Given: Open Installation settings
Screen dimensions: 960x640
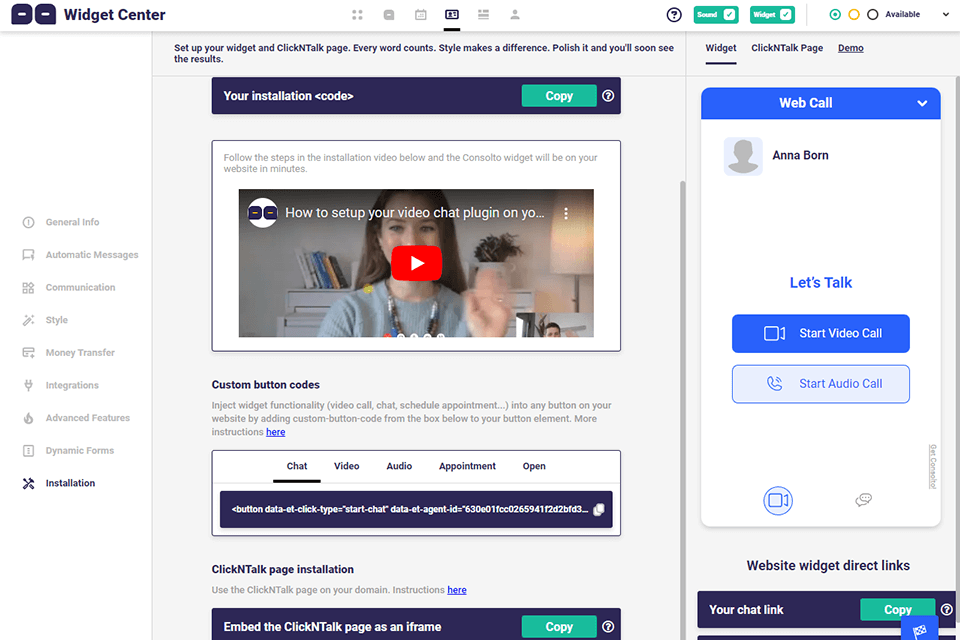Looking at the screenshot, I should click(59, 483).
